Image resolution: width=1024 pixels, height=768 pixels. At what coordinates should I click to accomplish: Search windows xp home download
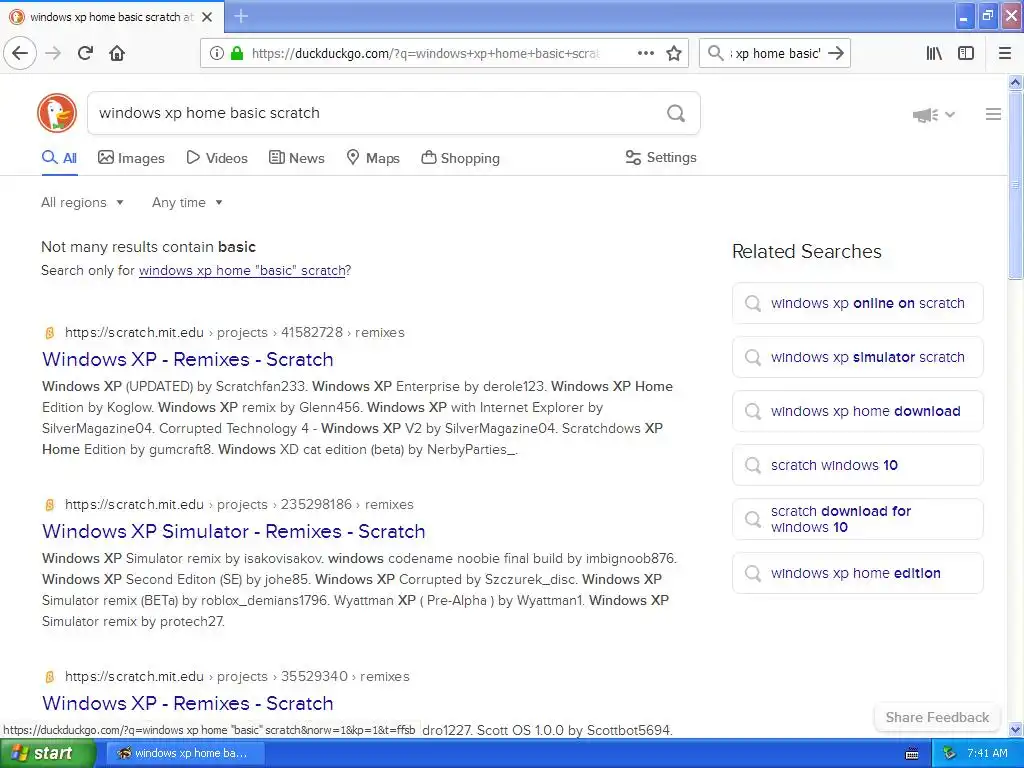click(x=857, y=411)
